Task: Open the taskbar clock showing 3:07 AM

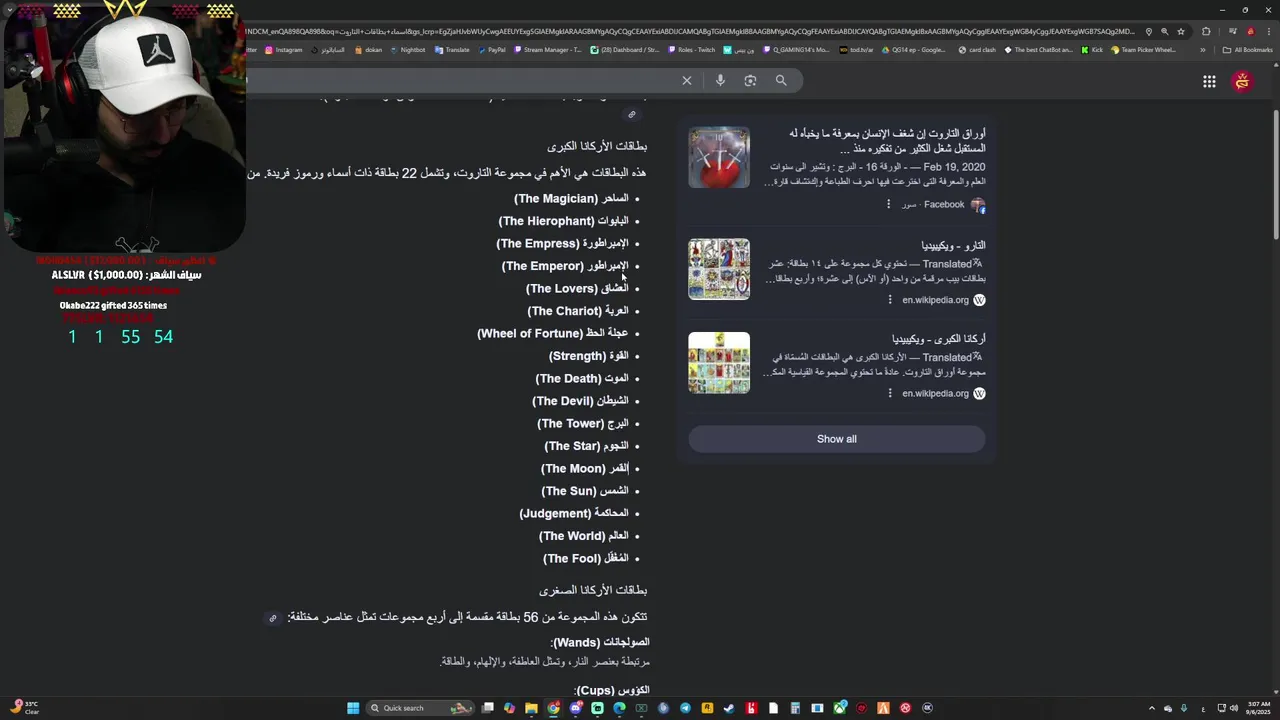Action: coord(1256,708)
